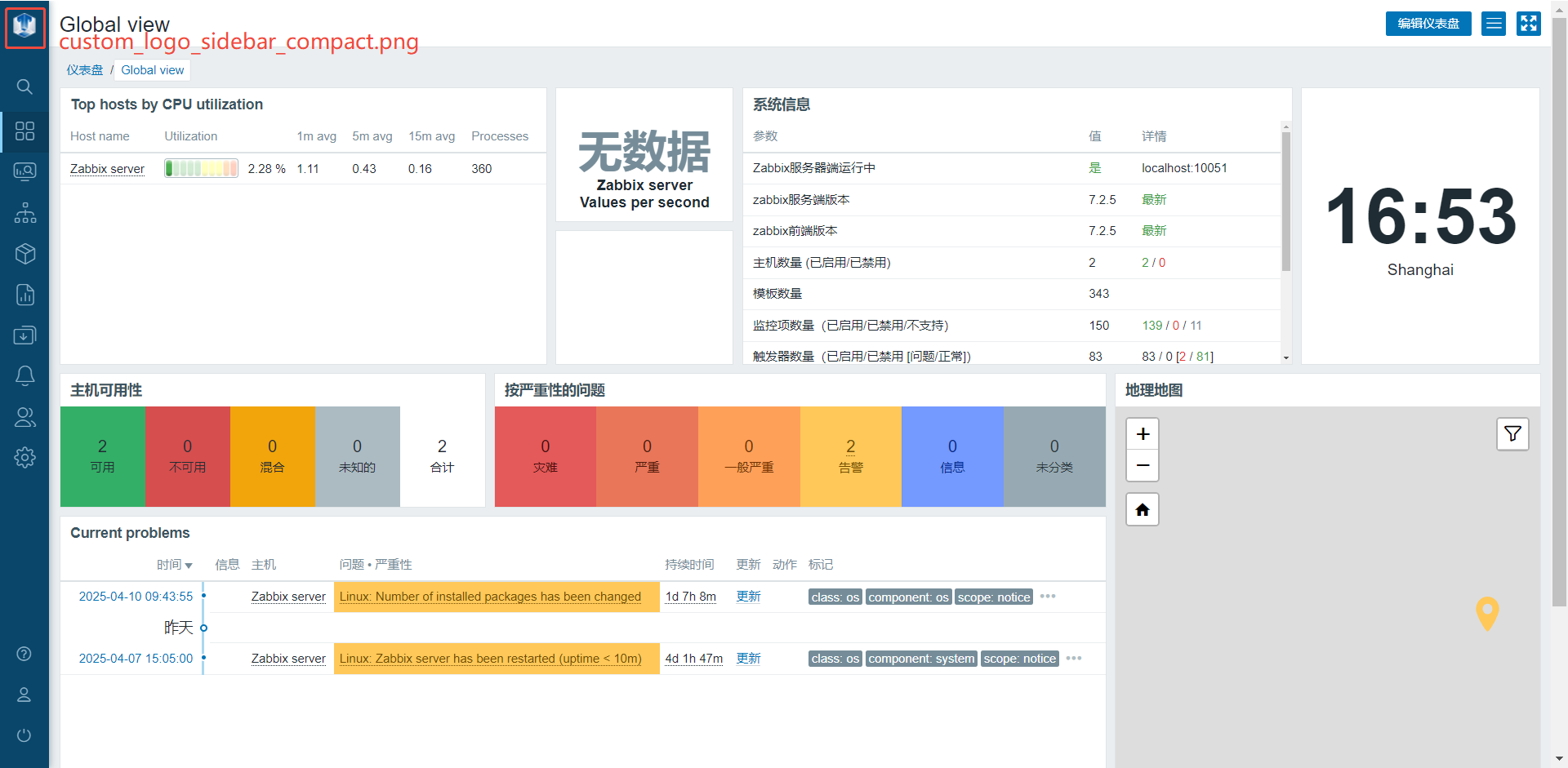Click the Zabbix logo in the sidebar
The image size is (1568, 768).
(24, 26)
